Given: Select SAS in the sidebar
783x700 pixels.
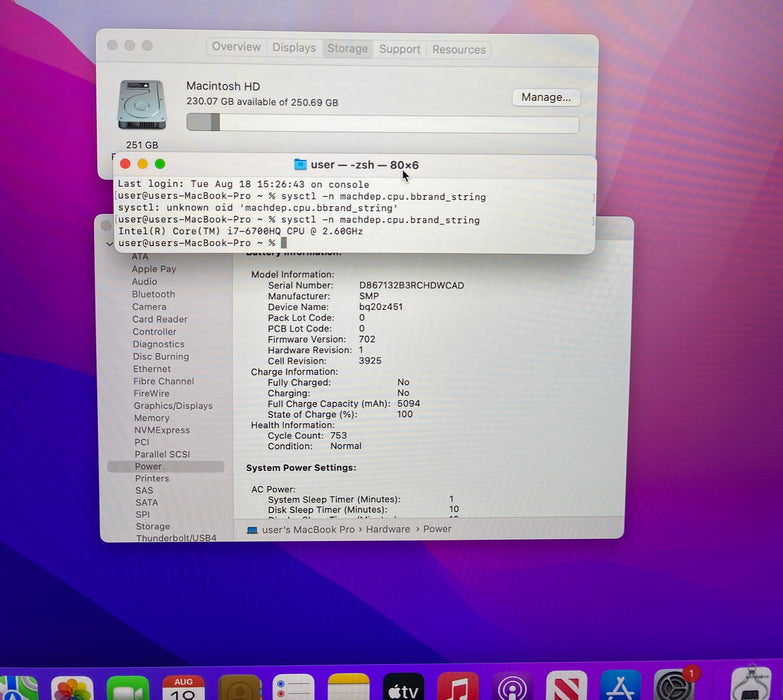Looking at the screenshot, I should point(144,490).
